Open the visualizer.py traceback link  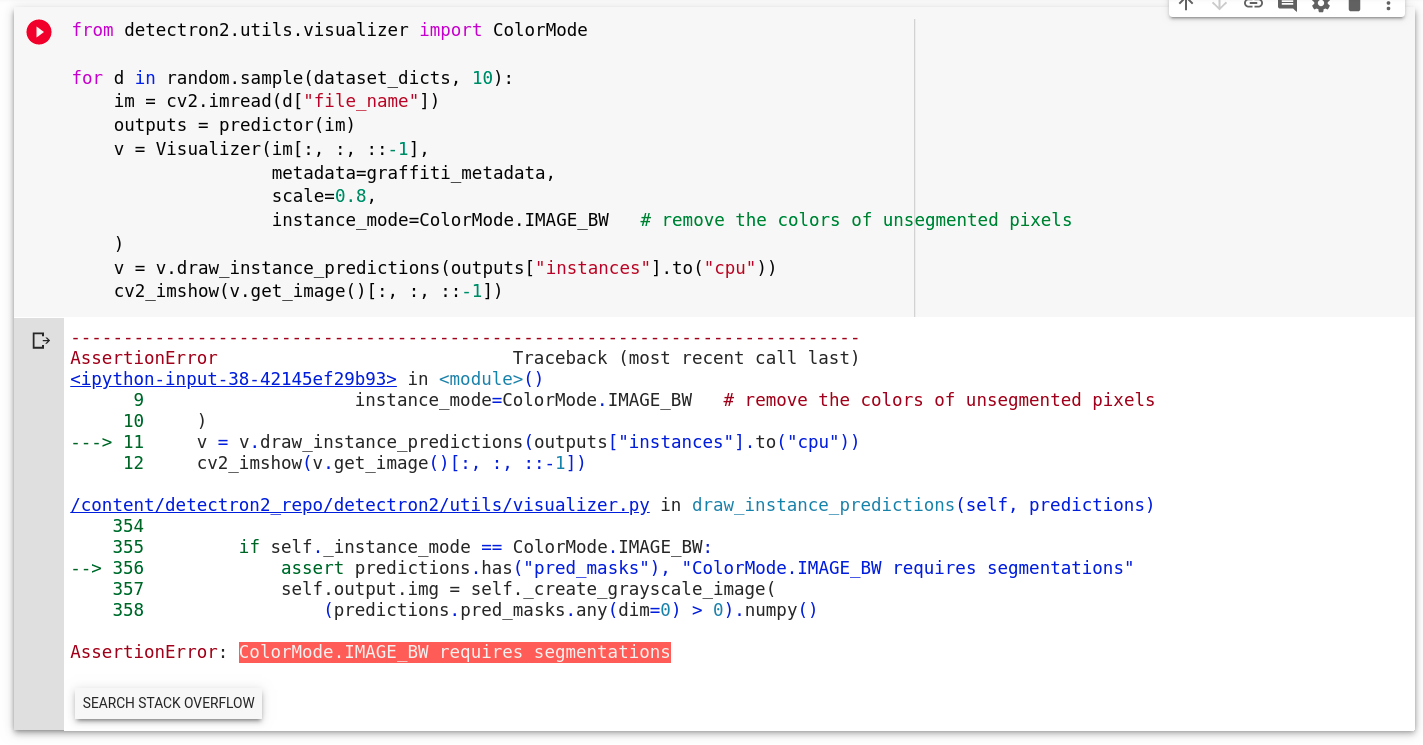(359, 504)
